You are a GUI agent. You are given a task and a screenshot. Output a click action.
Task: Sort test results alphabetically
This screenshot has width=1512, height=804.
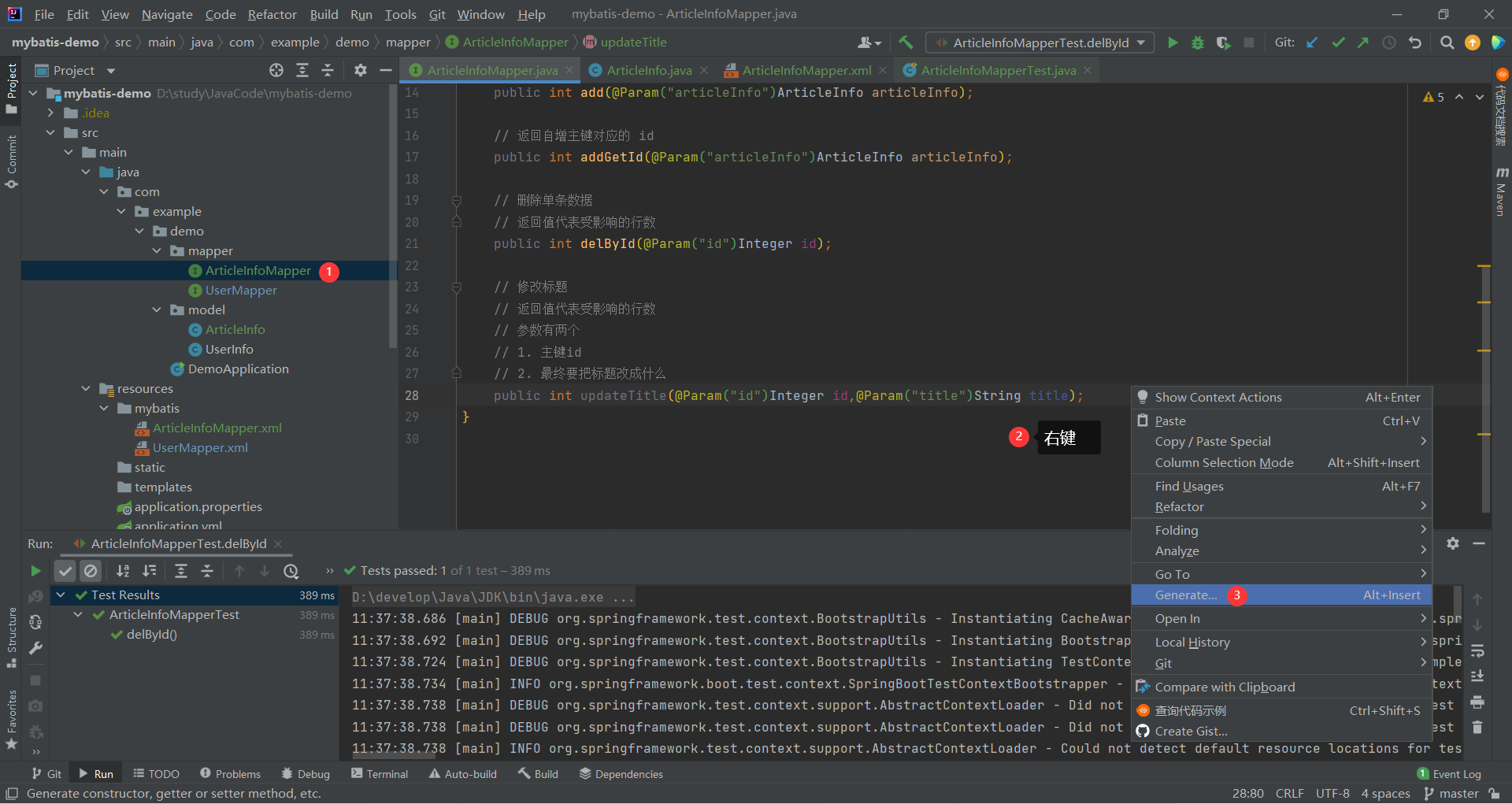[x=123, y=571]
